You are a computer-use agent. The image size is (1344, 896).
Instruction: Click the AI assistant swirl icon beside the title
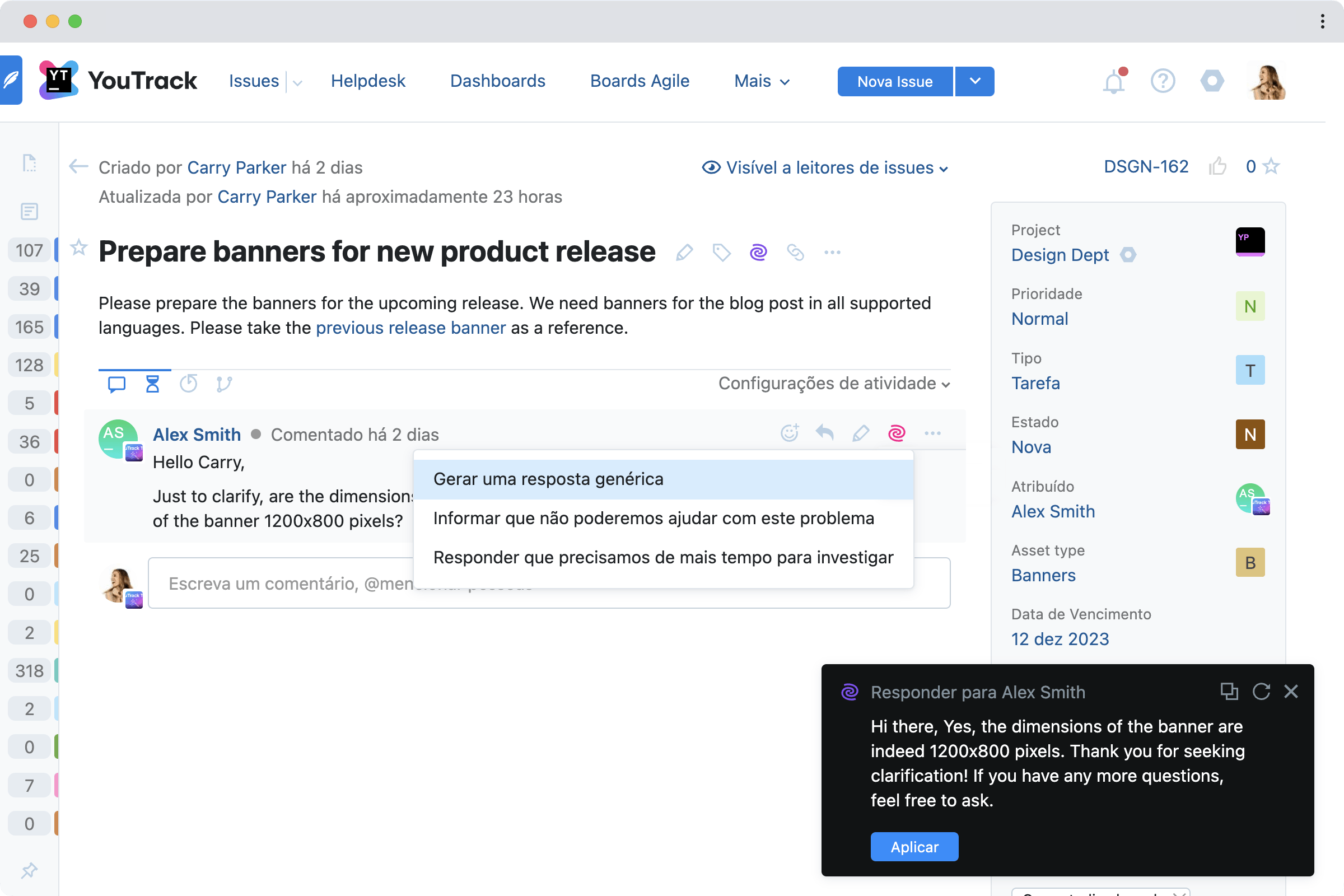pyautogui.click(x=758, y=252)
